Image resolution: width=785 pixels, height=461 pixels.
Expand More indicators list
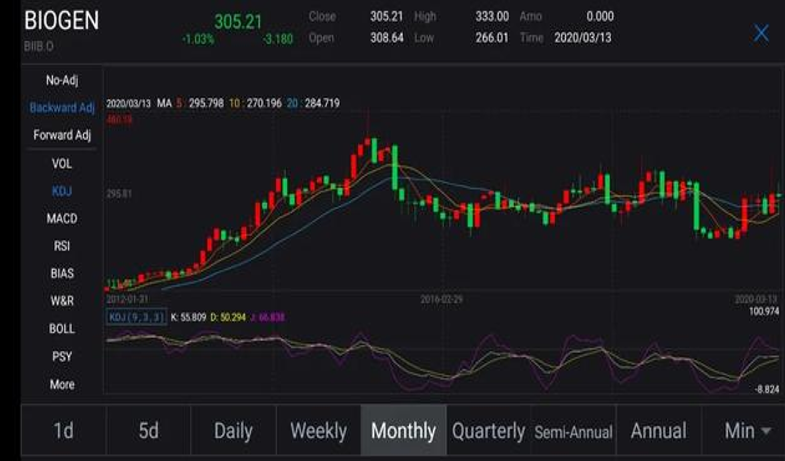[62, 384]
